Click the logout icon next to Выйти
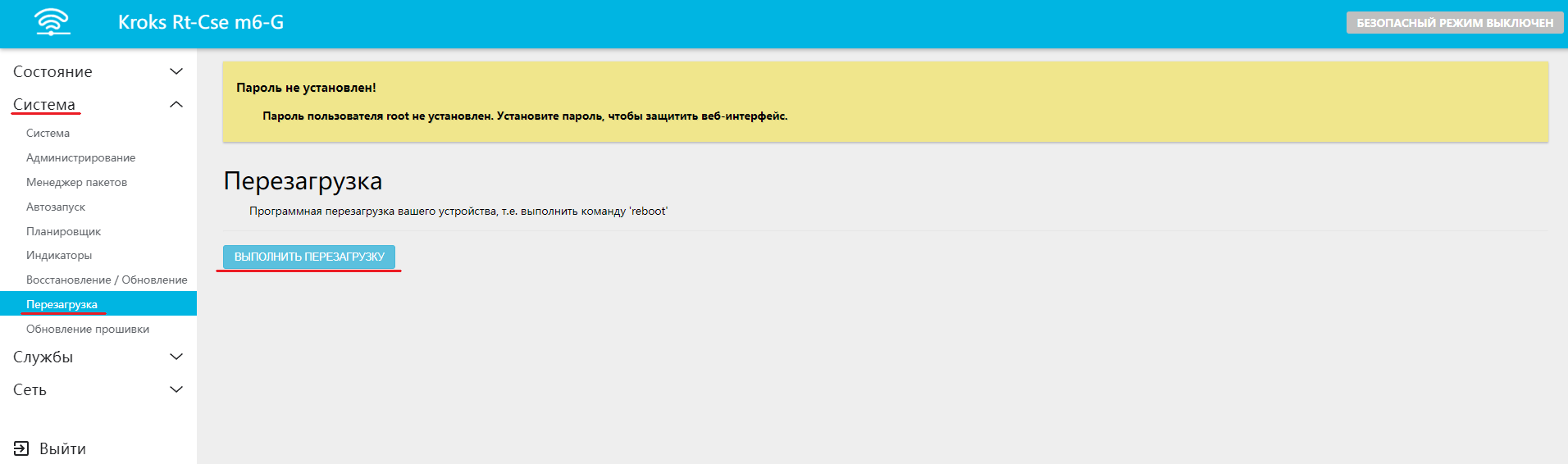Screen dimensions: 1568x464 [x=21, y=448]
